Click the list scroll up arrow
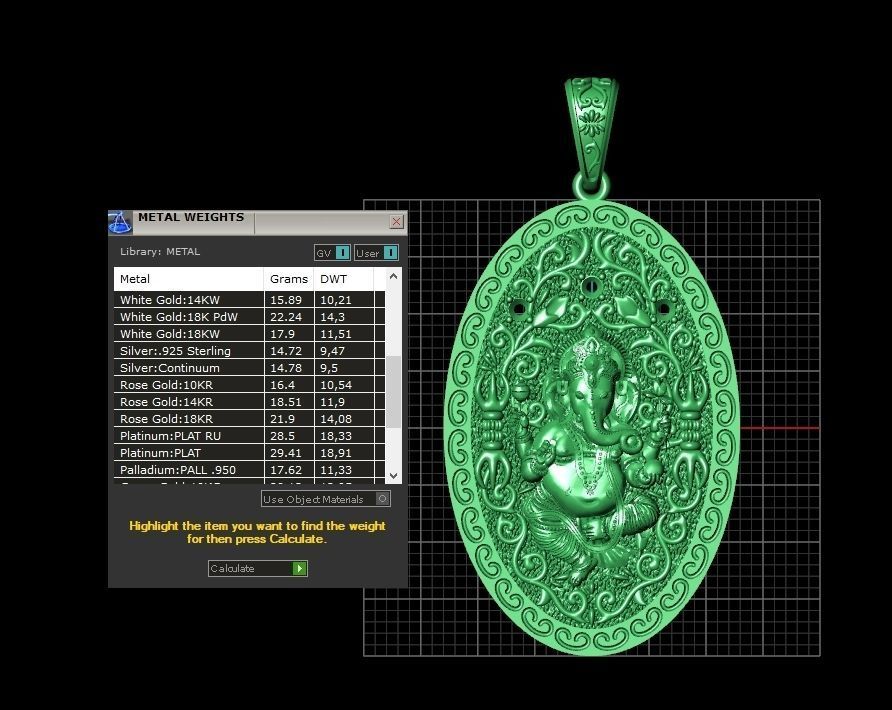Viewport: 892px width, 710px height. [393, 276]
